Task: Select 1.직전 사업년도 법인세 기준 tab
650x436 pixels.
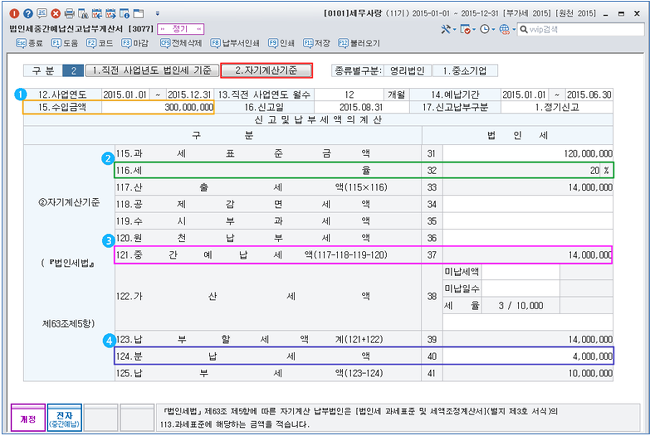Action: (x=152, y=70)
